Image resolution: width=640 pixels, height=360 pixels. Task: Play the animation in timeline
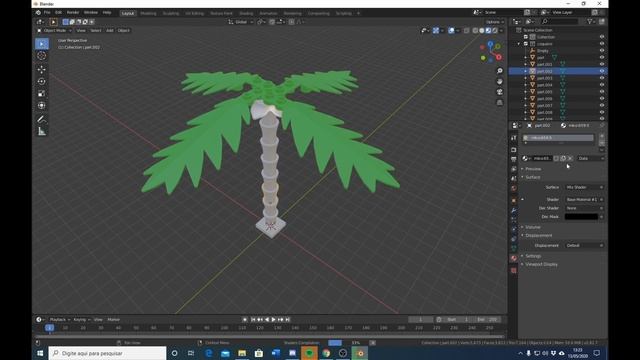click(x=273, y=320)
